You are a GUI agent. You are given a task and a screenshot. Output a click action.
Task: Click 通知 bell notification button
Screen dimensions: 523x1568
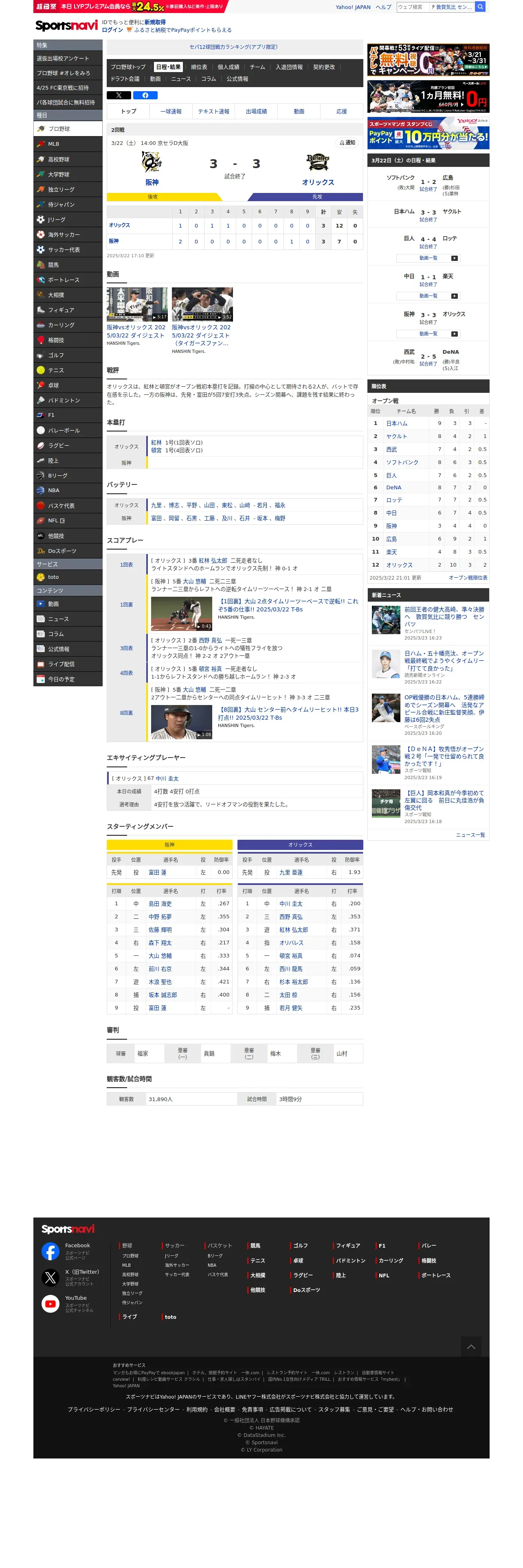[347, 142]
